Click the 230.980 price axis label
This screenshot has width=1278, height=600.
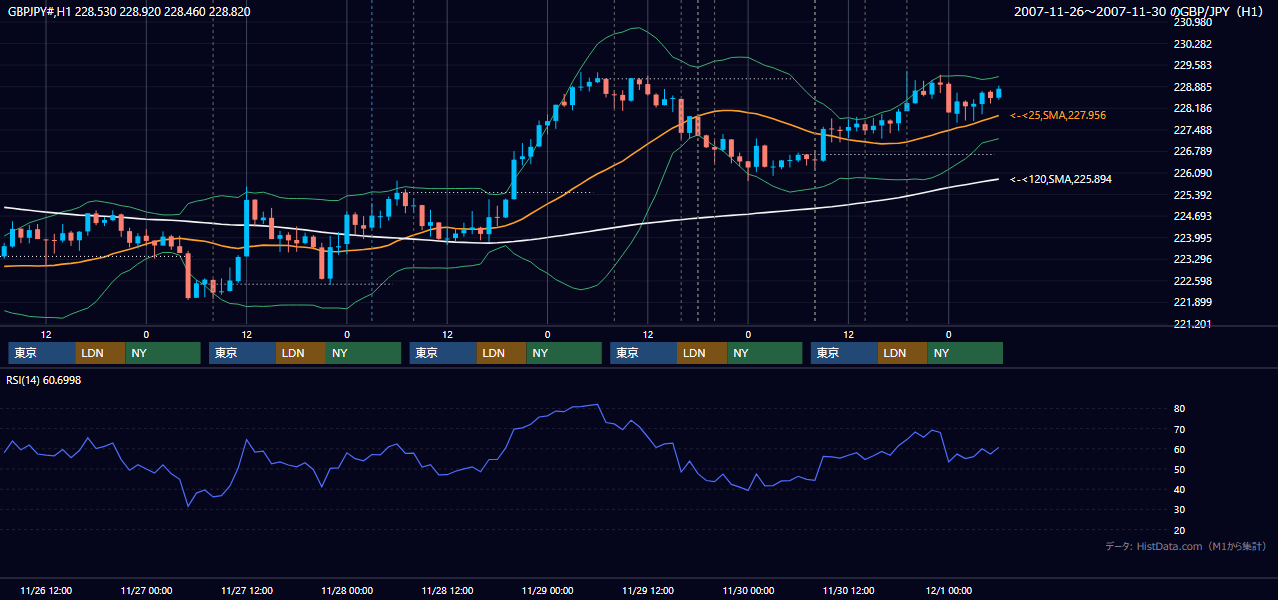[1192, 23]
